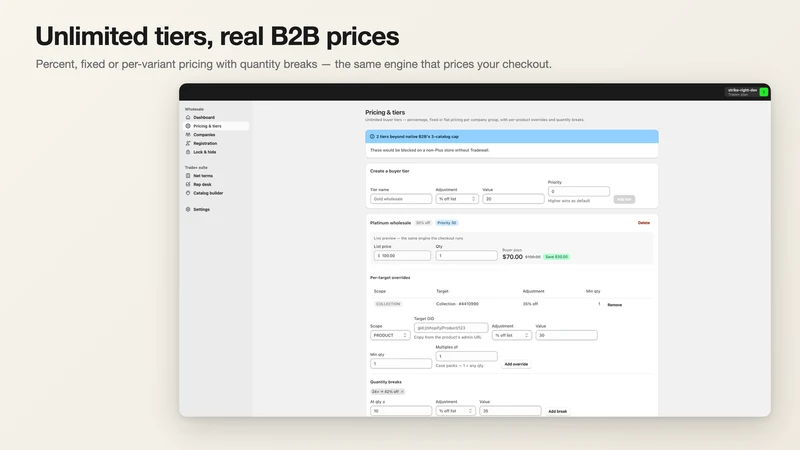The image size is (800, 450).
Task: Click the Target GID input field
Action: 451,328
